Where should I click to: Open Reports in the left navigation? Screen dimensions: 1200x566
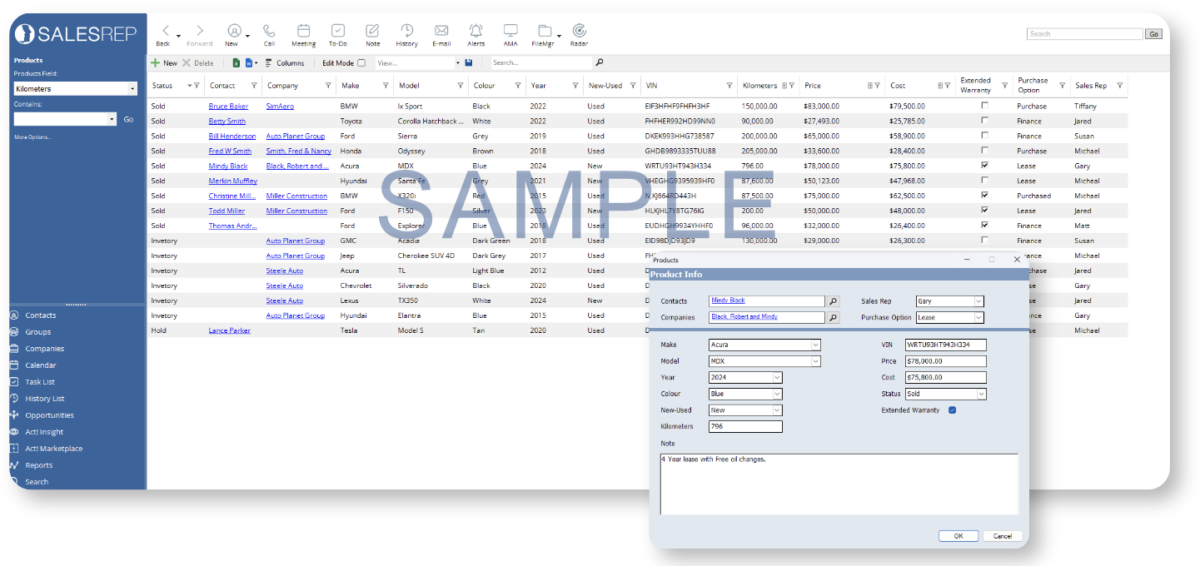click(x=38, y=465)
